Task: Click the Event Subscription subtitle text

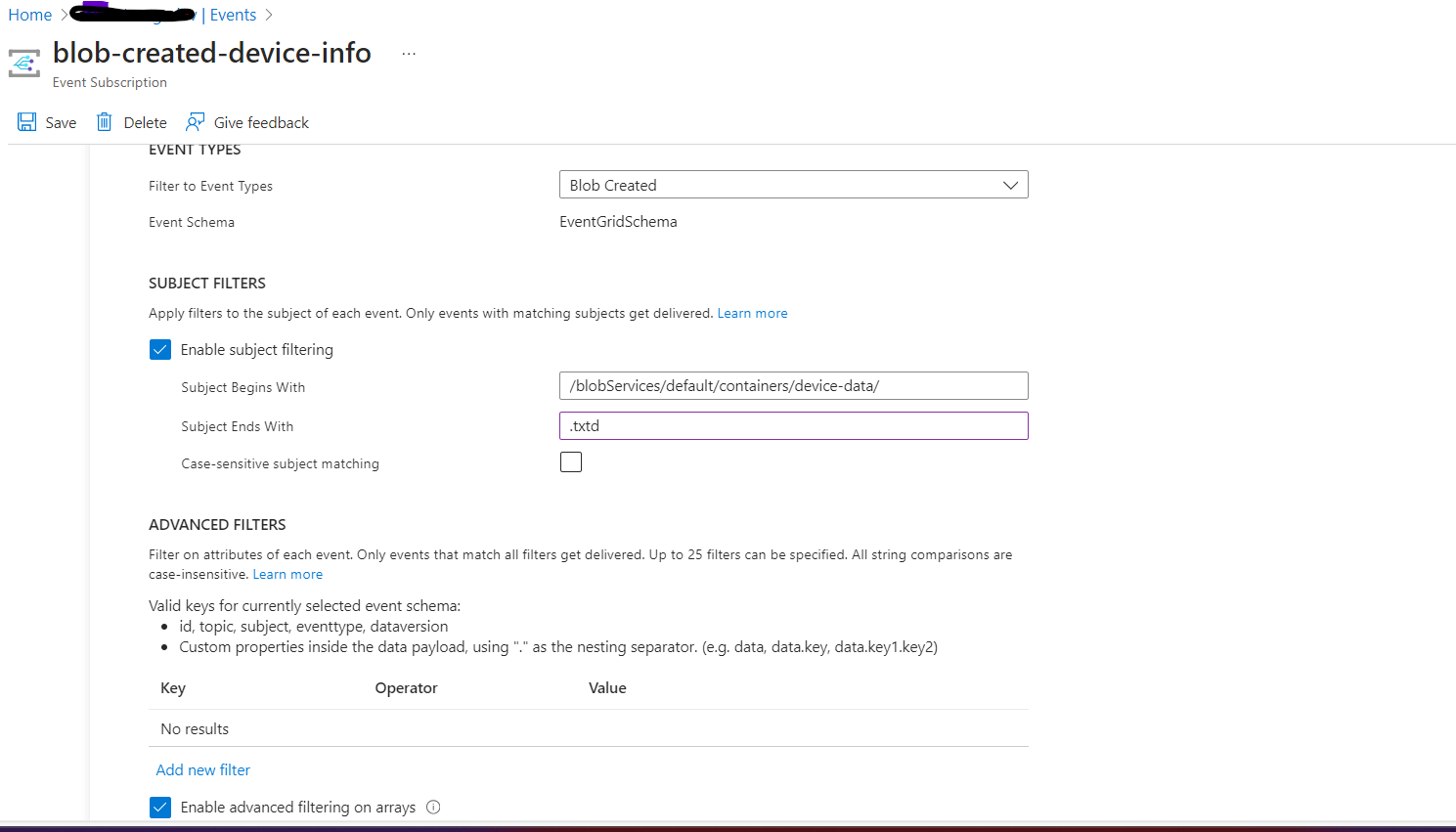Action: pyautogui.click(x=110, y=82)
